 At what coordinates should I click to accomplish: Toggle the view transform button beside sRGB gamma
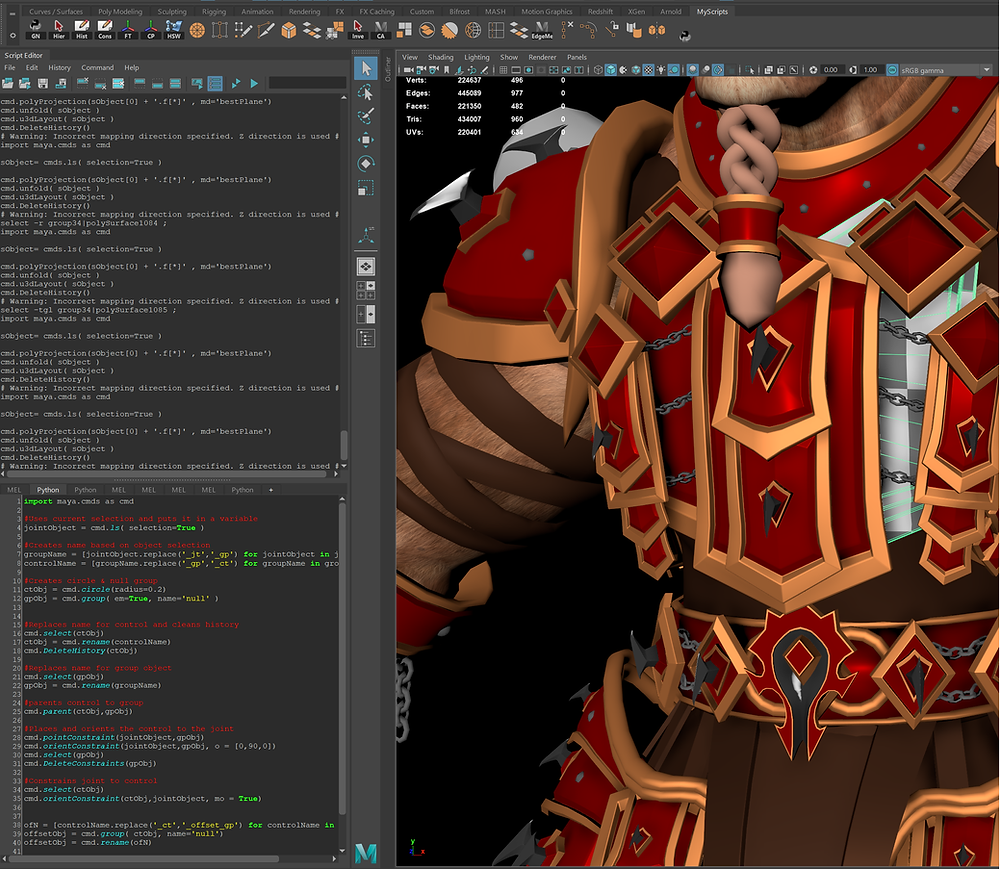(x=892, y=69)
